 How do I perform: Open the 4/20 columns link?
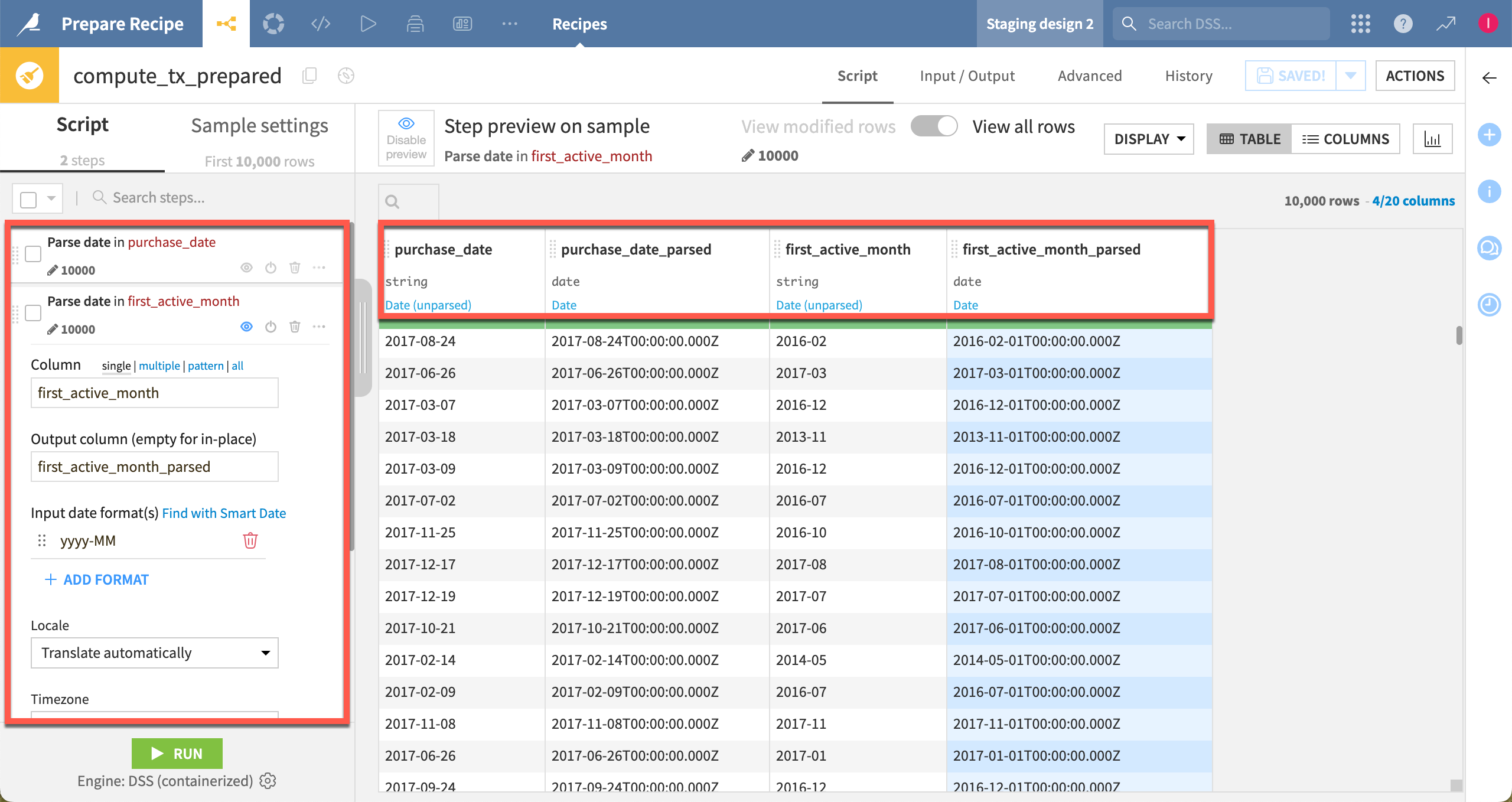click(1413, 201)
